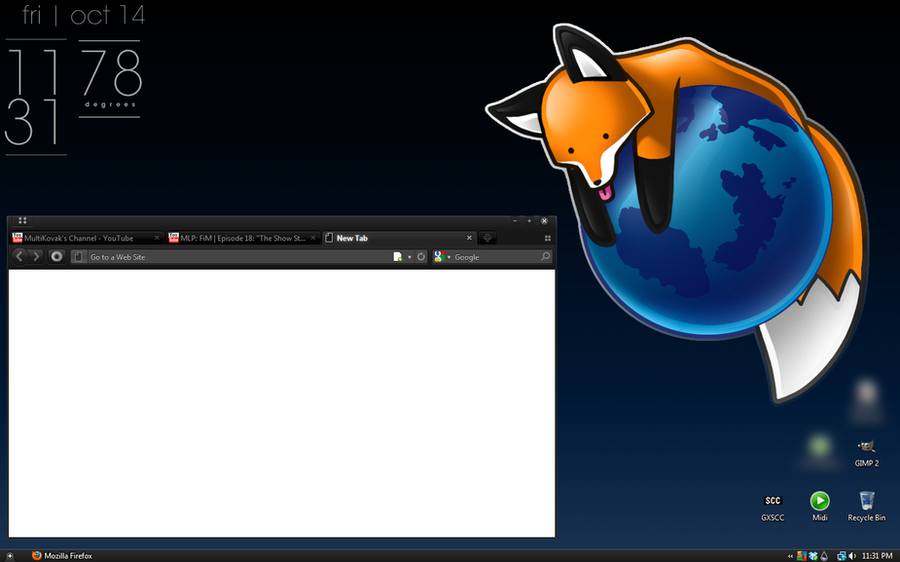Expand hidden system tray icons chevron
The image size is (900, 562).
tap(790, 556)
